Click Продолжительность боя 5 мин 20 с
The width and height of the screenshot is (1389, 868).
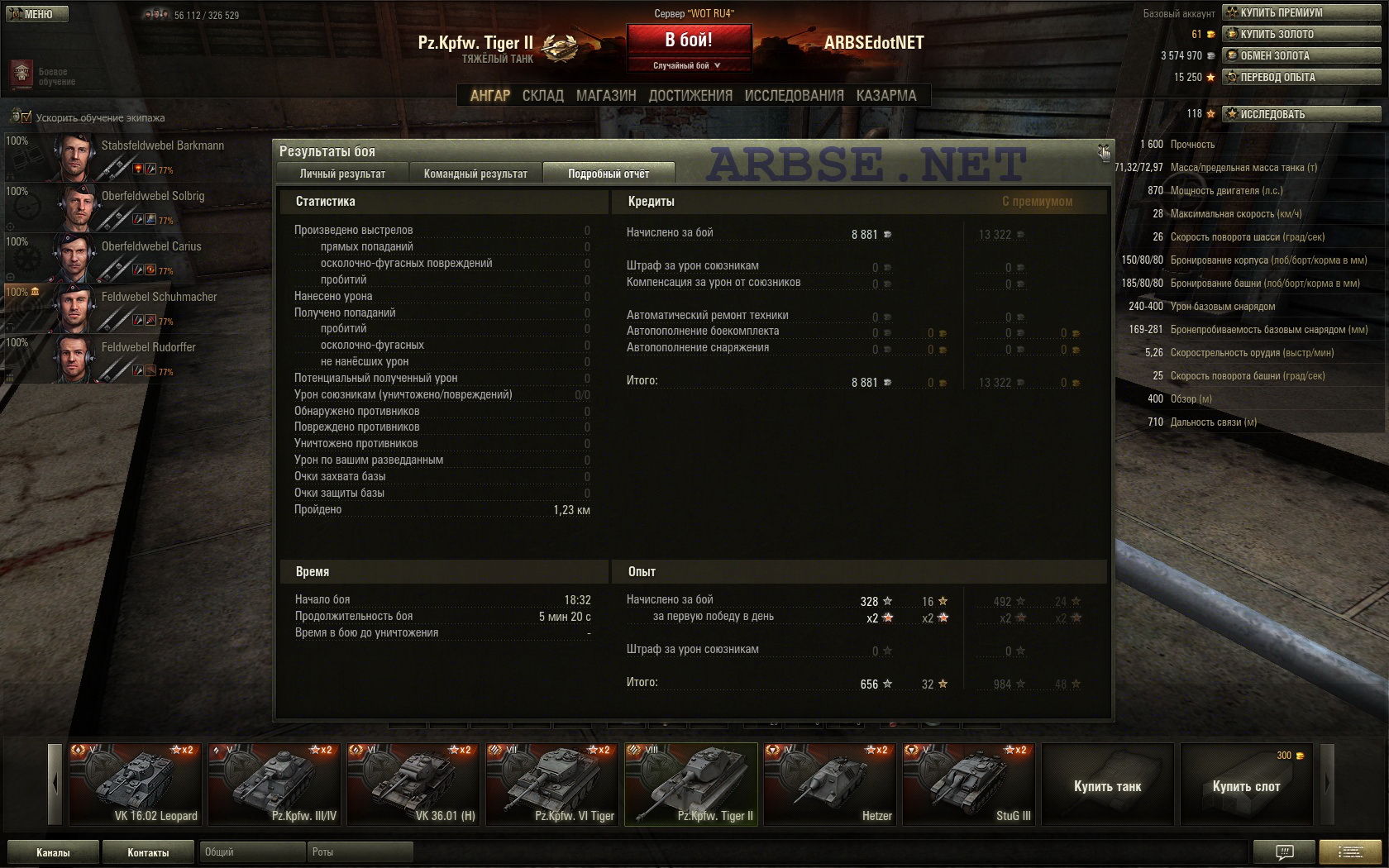coord(443,617)
